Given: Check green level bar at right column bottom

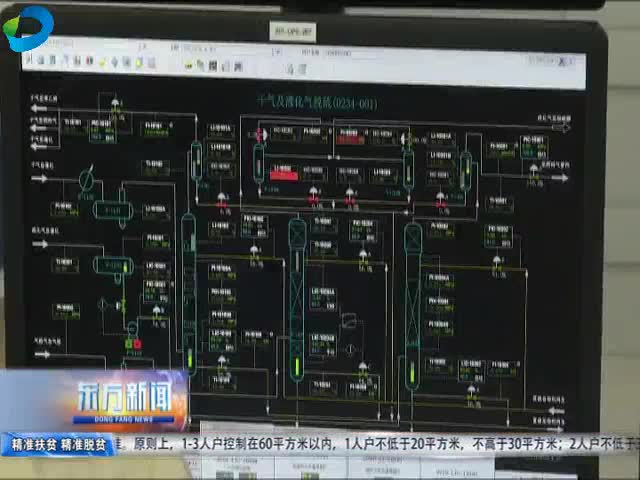Looking at the screenshot, I should [412, 373].
